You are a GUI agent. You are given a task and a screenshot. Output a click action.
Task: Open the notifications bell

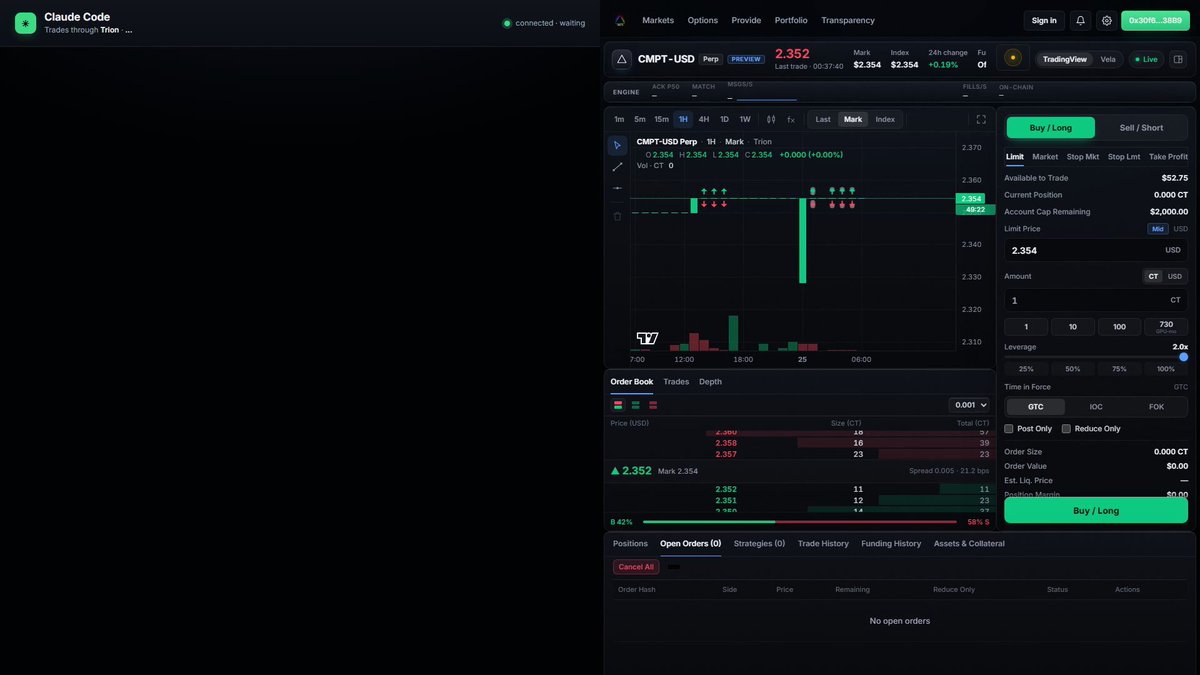[1080, 20]
